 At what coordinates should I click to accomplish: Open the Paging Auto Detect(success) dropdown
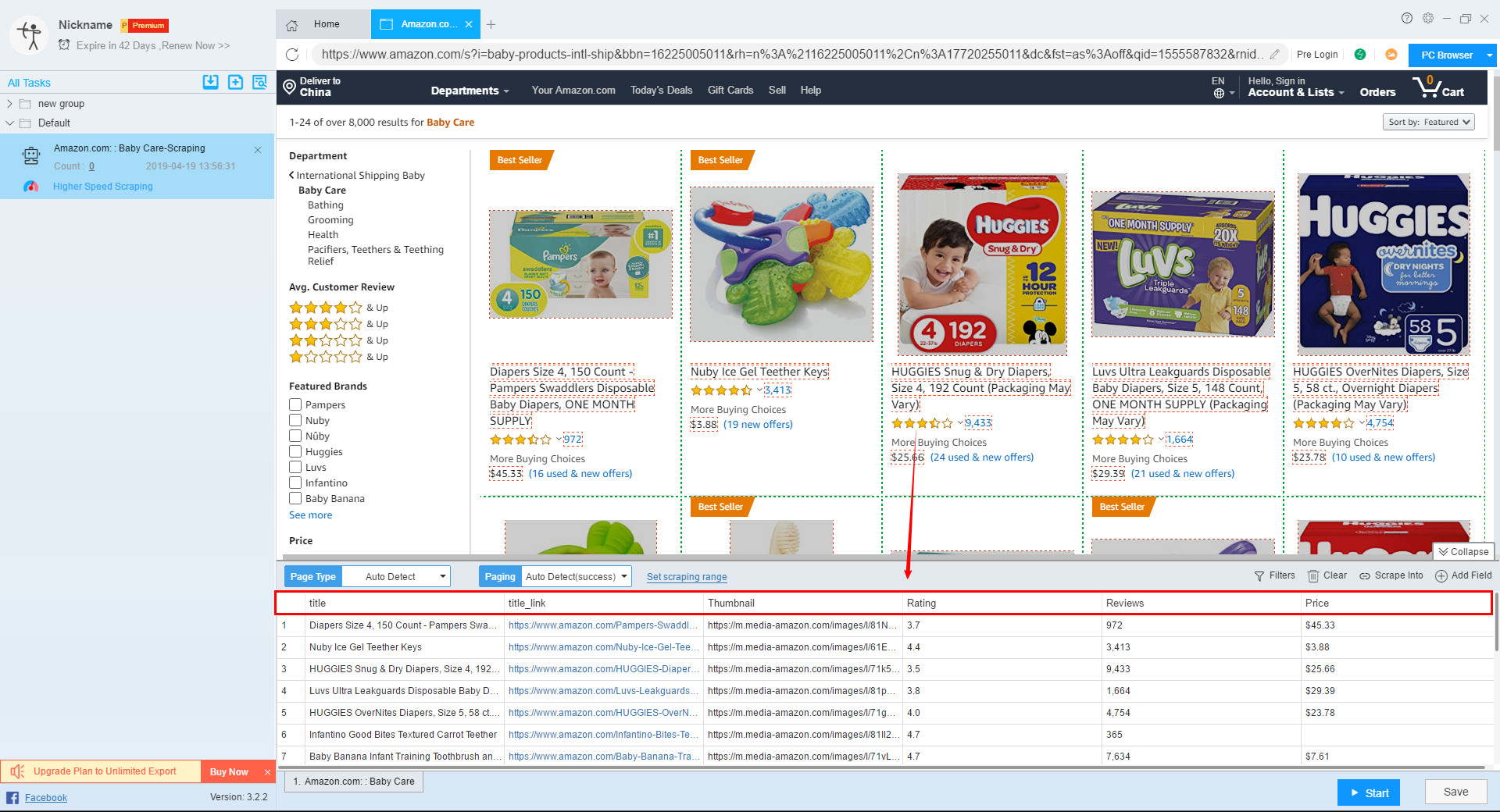coord(576,577)
